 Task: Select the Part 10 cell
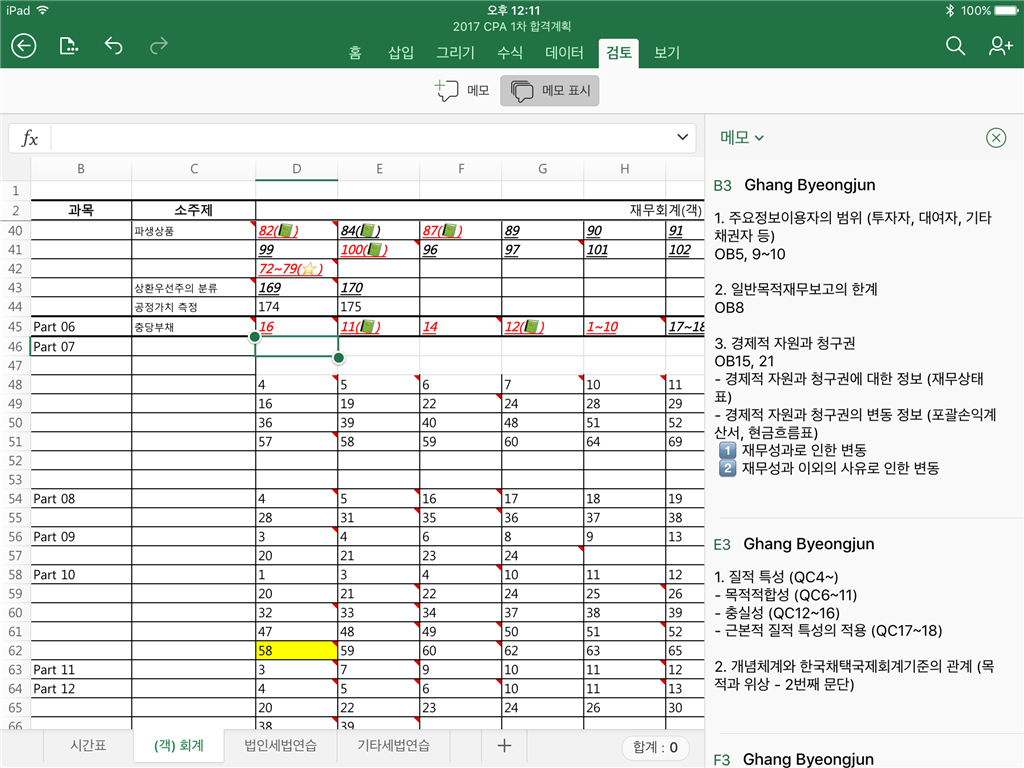(81, 575)
